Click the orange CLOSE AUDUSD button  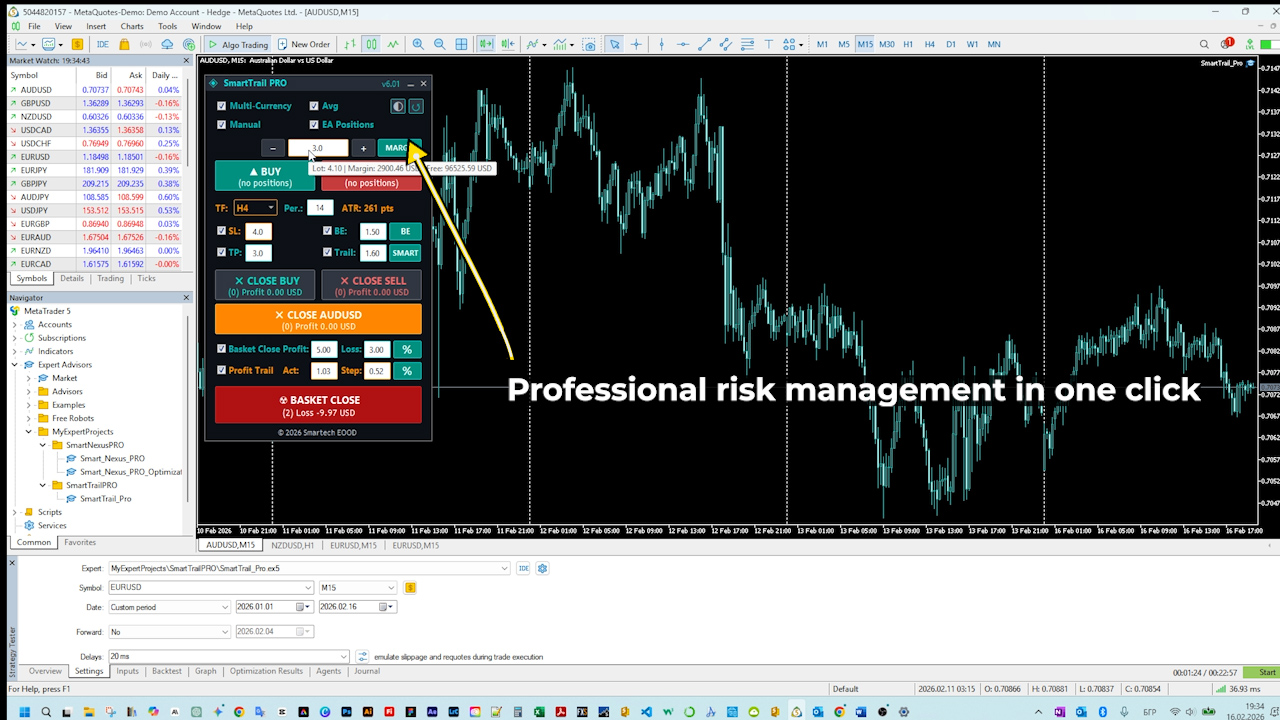(318, 319)
